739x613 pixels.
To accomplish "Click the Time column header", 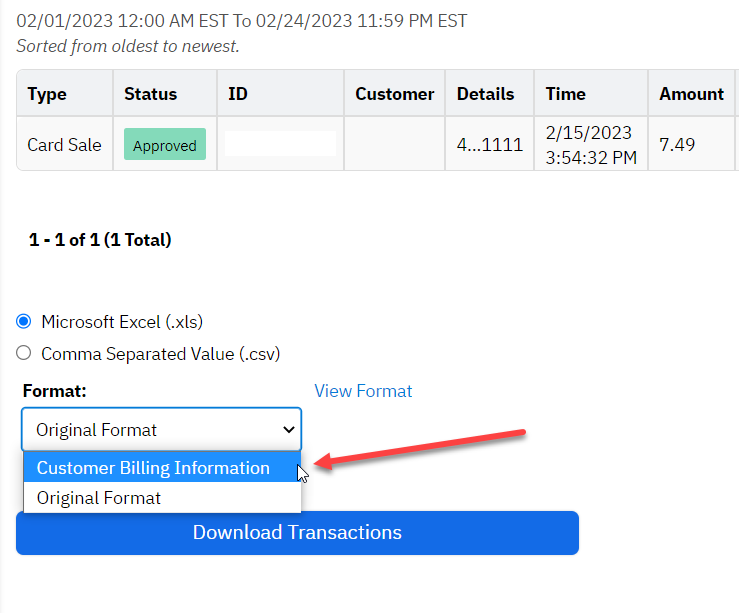I will point(591,93).
